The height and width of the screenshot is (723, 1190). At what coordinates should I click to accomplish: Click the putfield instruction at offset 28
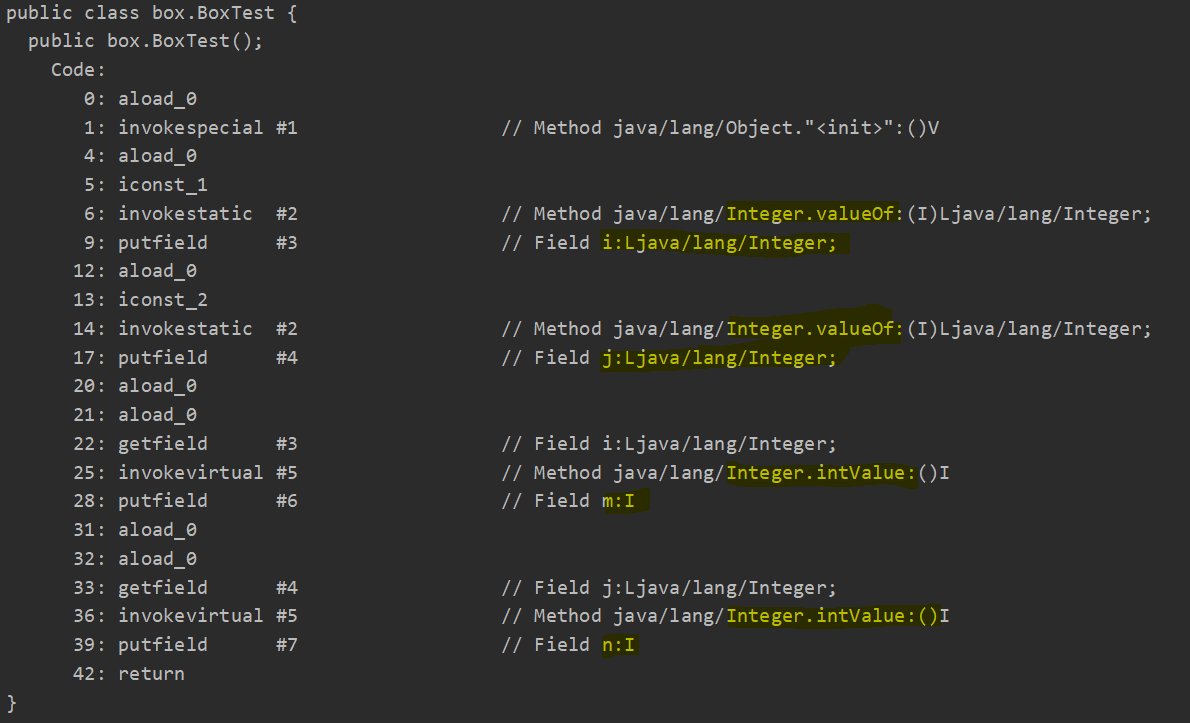(x=163, y=501)
